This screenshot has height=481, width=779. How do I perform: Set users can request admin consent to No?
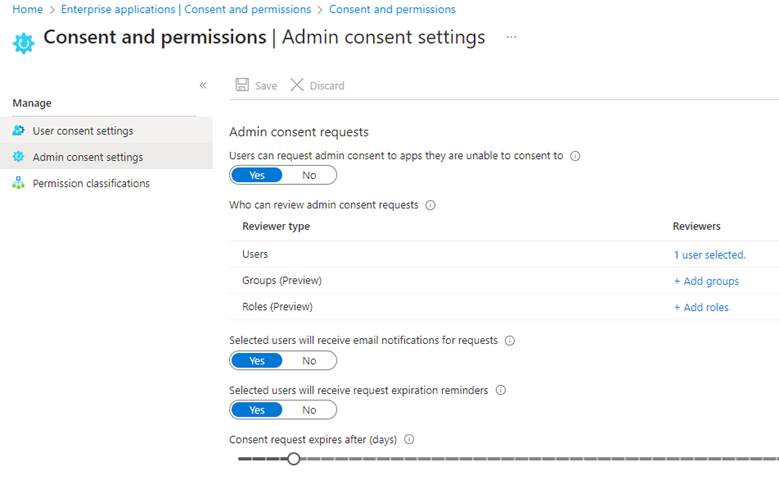tap(309, 175)
